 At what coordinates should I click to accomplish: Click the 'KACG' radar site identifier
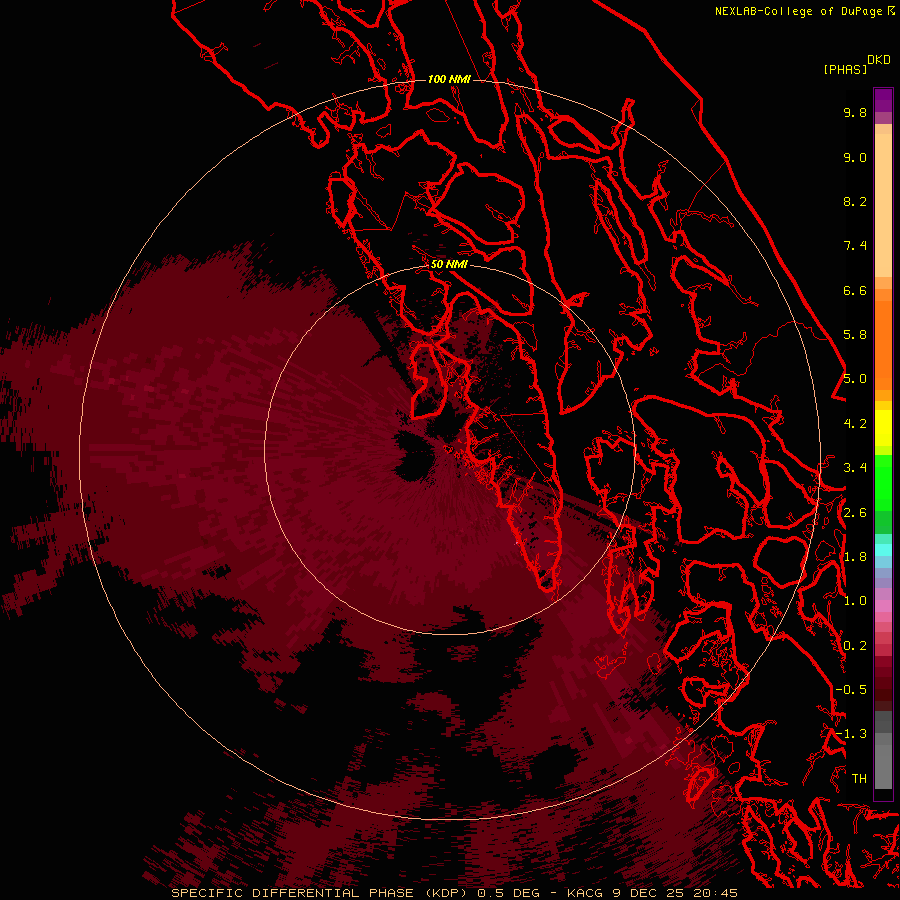(x=587, y=893)
